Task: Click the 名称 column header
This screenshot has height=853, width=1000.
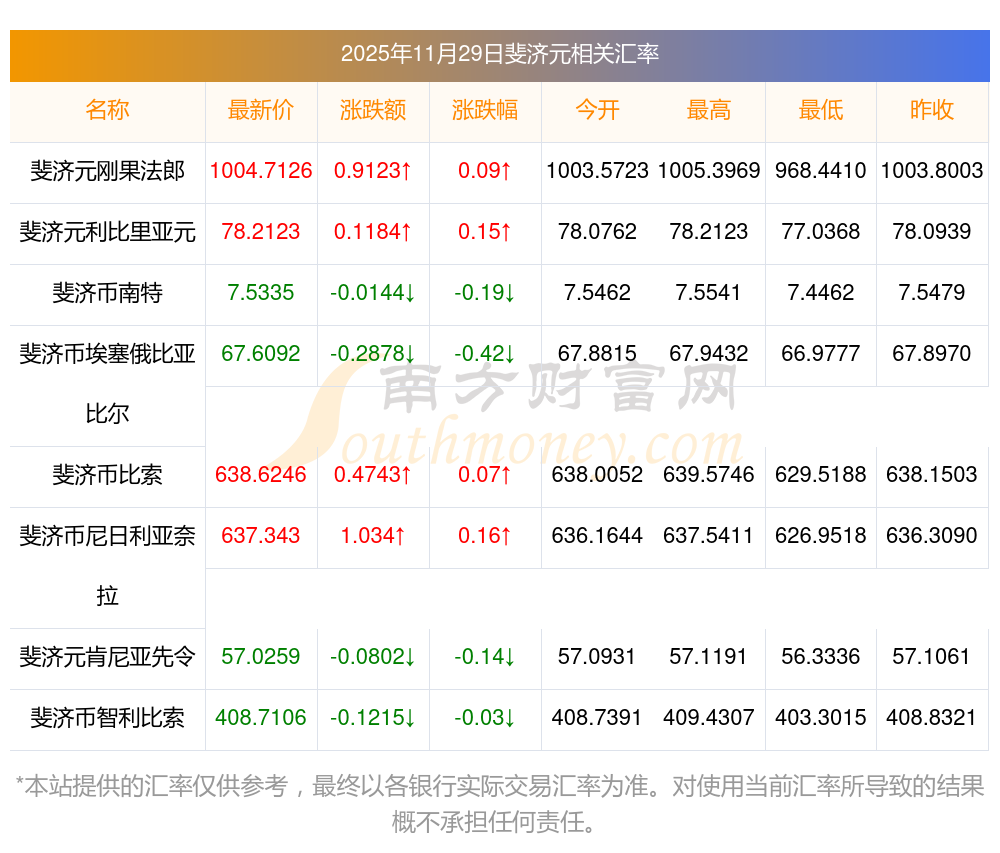Action: (x=107, y=110)
